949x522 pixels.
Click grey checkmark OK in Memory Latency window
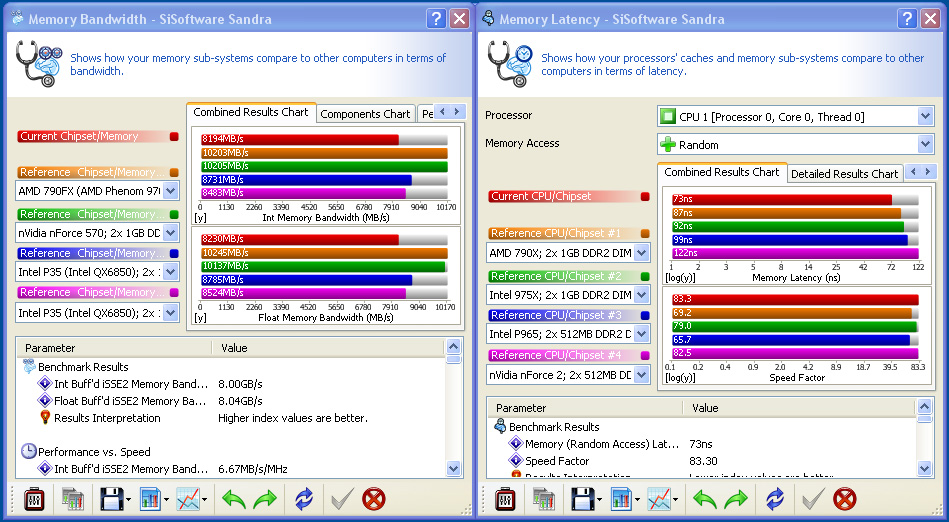813,499
